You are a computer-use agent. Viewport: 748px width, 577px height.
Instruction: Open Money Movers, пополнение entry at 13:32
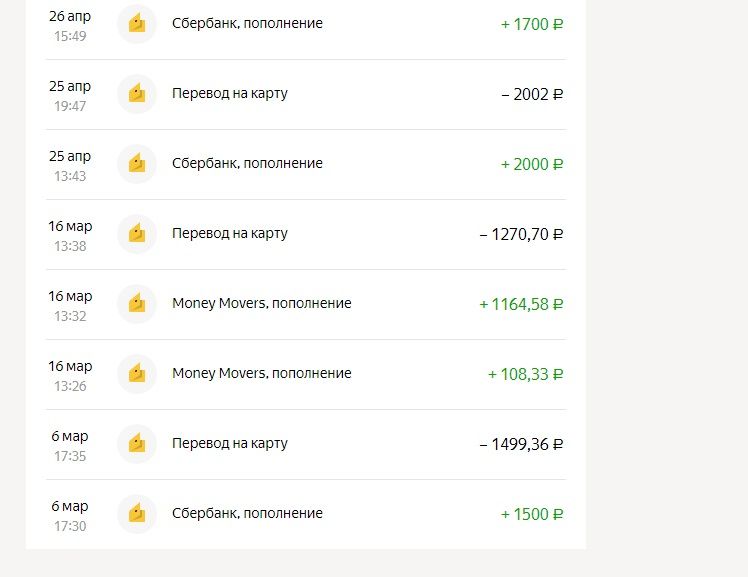[261, 303]
